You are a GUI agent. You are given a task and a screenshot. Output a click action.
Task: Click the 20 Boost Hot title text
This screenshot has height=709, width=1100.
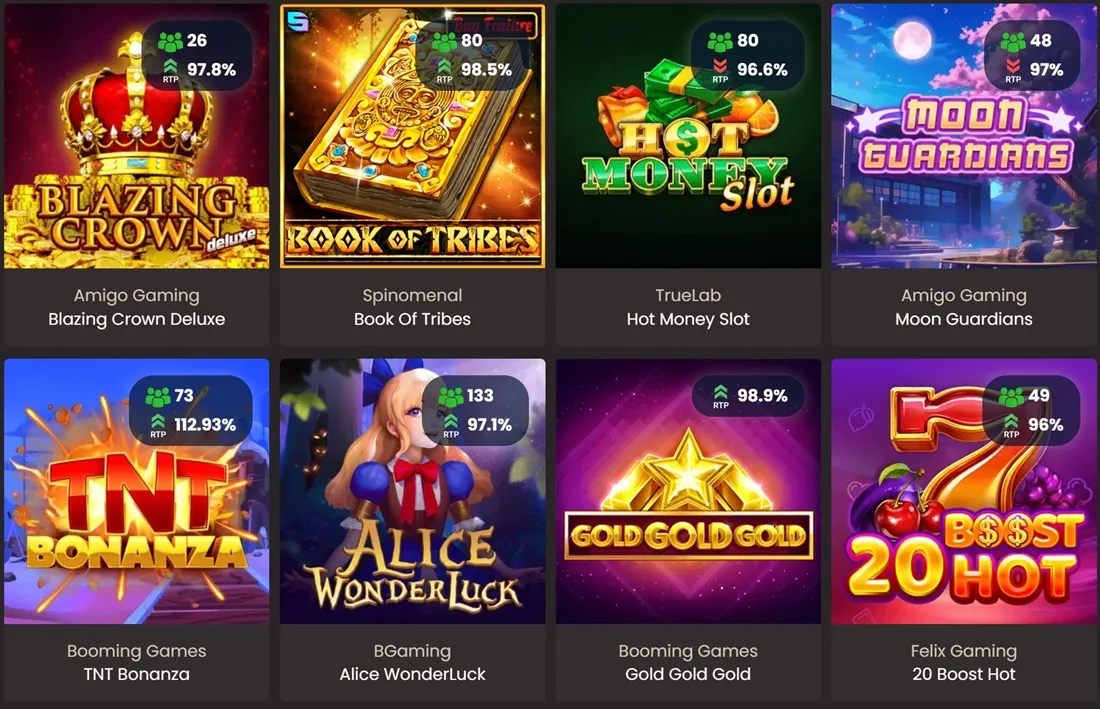pyautogui.click(x=964, y=674)
